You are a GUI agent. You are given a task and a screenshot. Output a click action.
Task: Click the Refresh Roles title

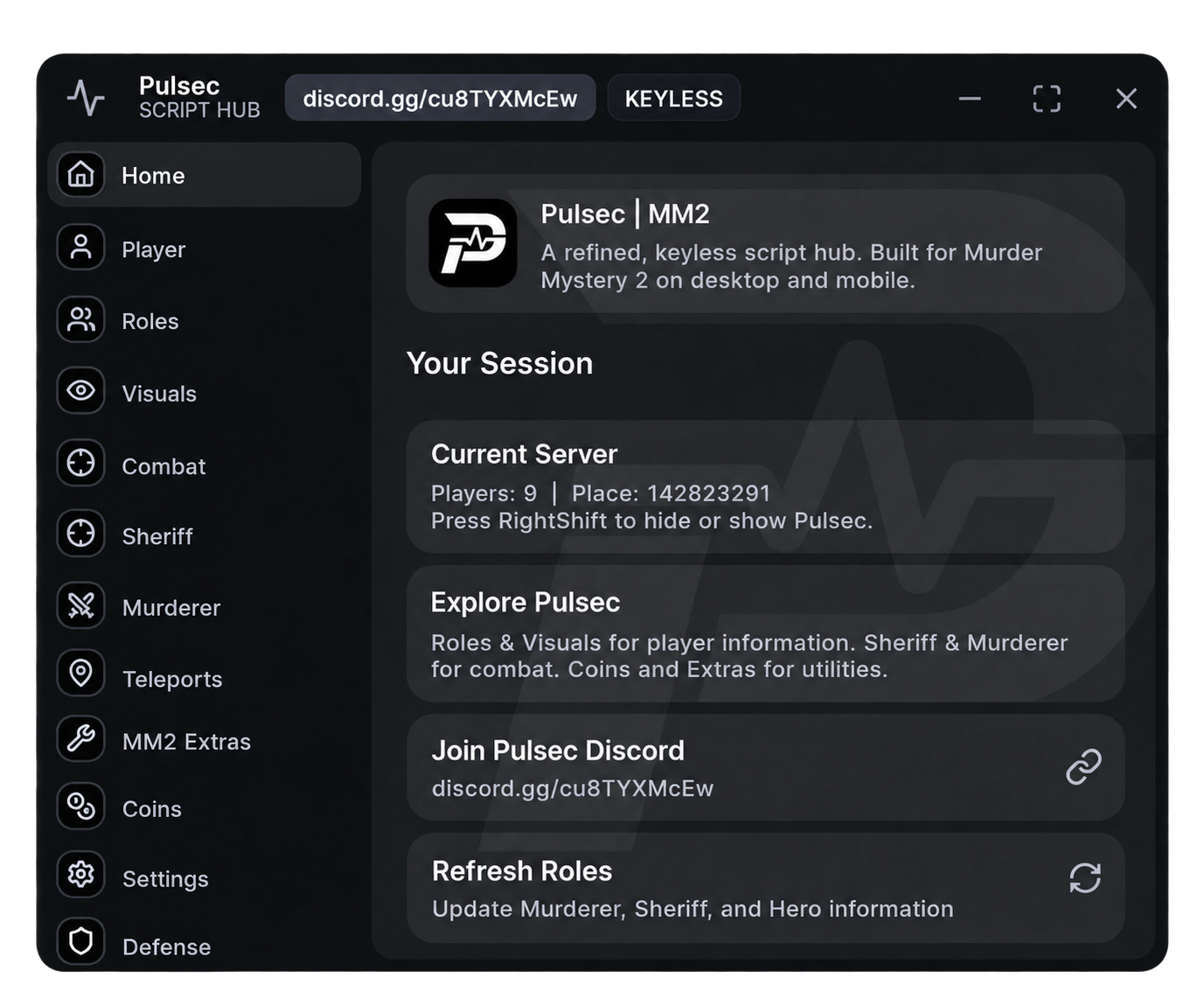[522, 871]
